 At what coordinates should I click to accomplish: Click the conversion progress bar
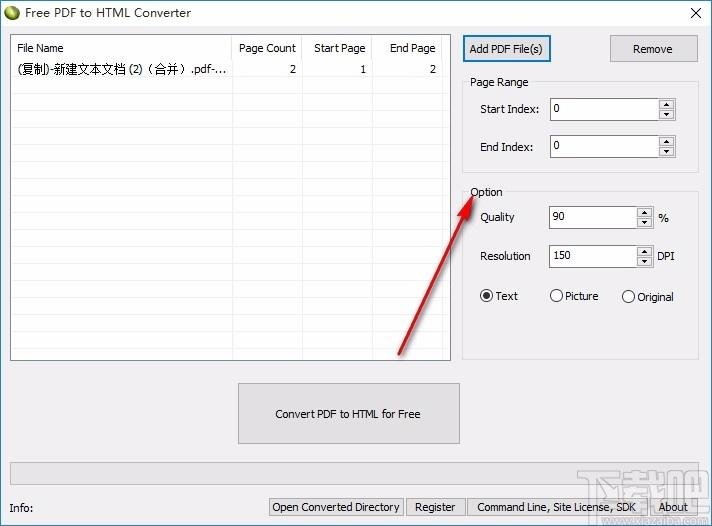[354, 473]
